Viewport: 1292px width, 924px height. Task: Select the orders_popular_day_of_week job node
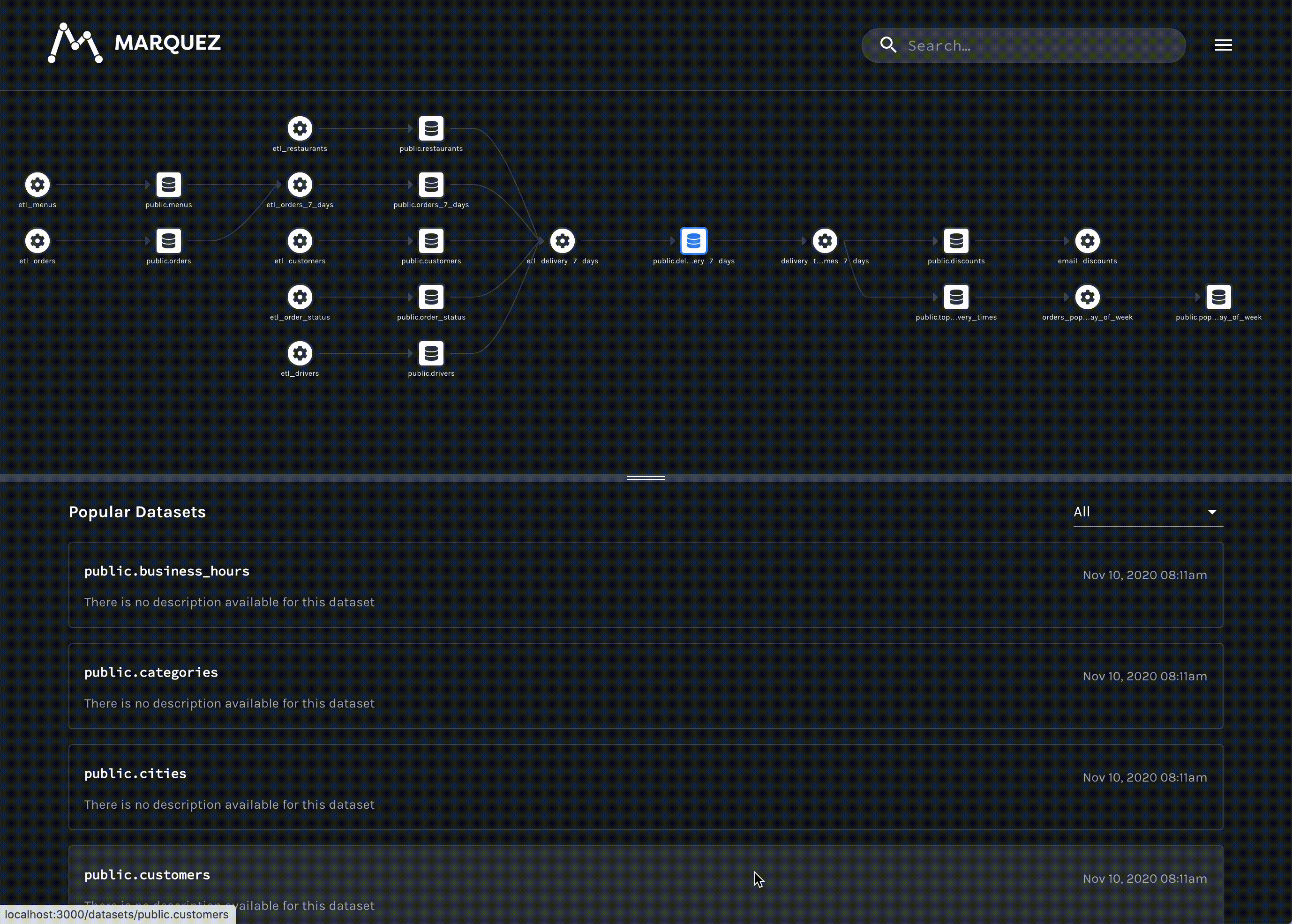tap(1087, 297)
